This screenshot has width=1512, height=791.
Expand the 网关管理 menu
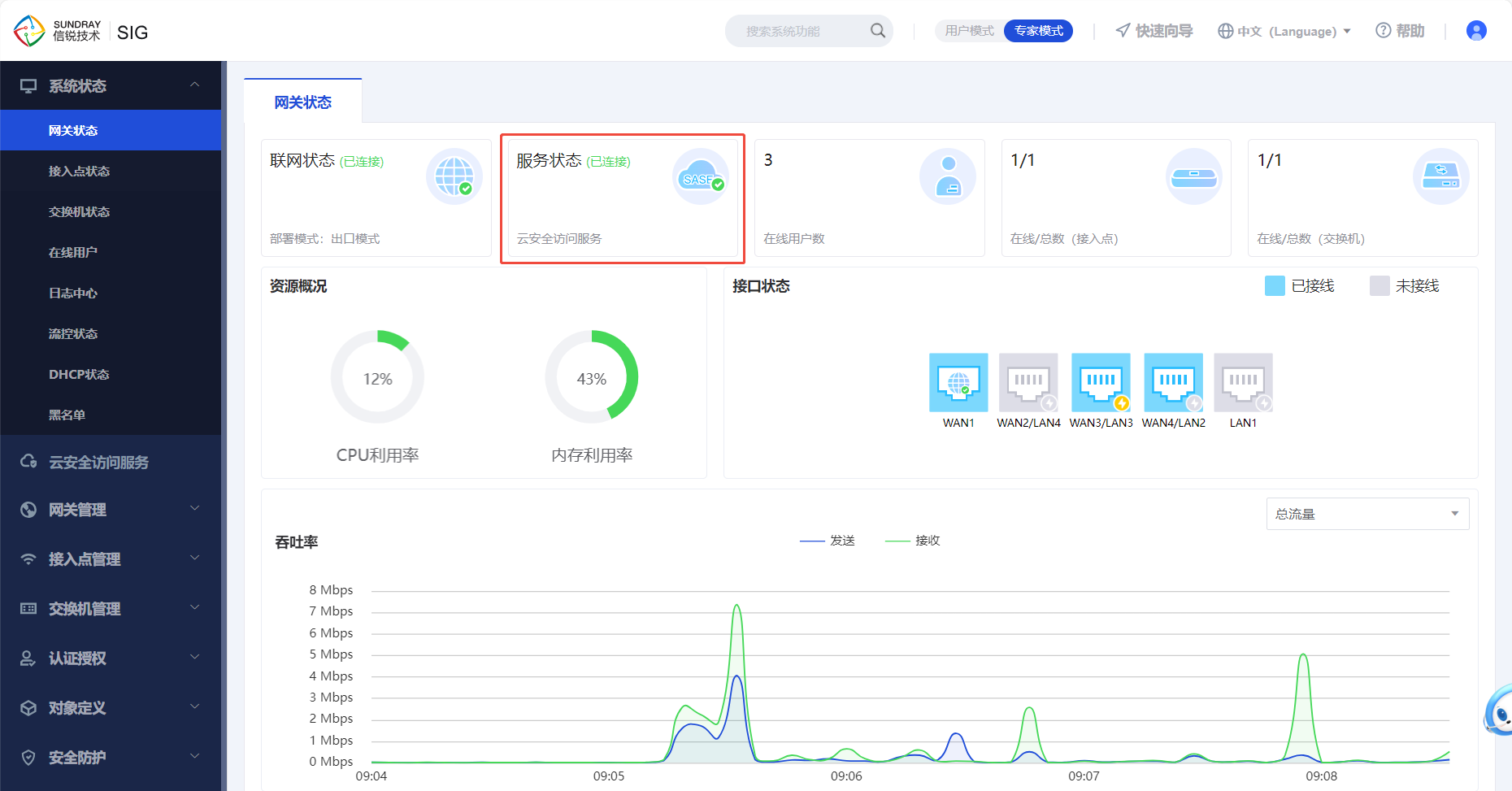(111, 510)
